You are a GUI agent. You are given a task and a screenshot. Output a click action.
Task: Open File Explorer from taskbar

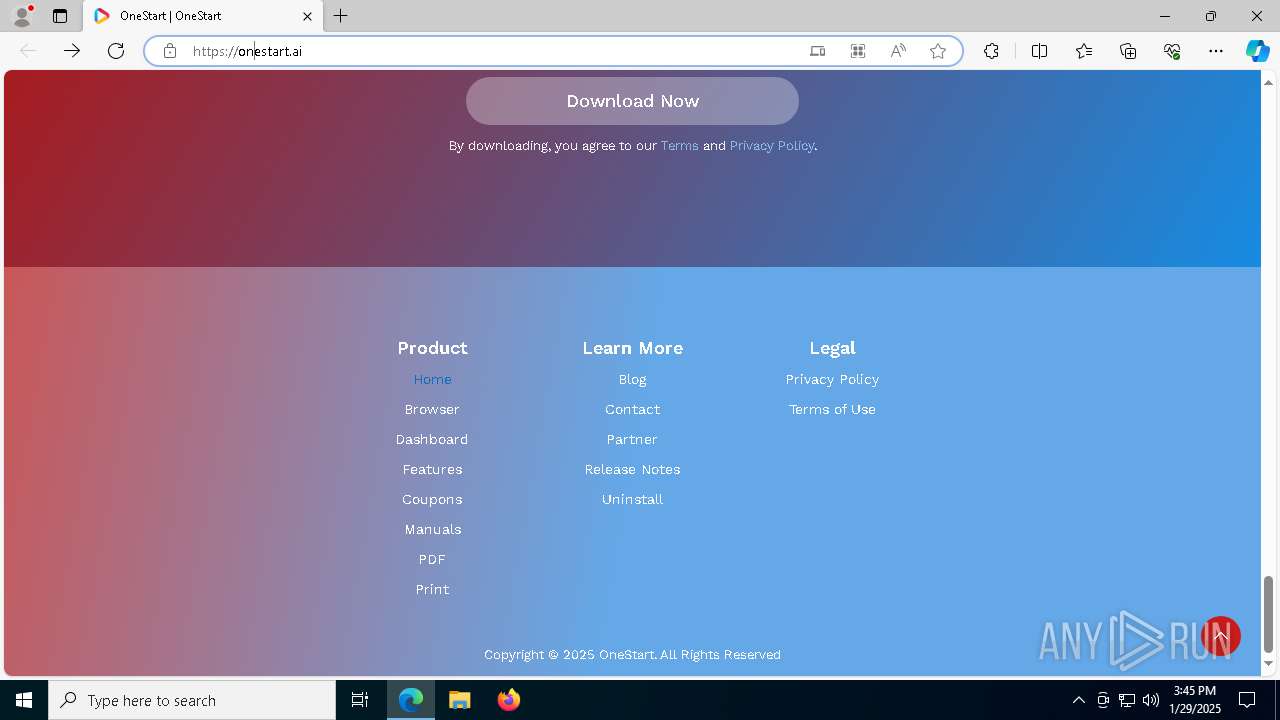(x=460, y=700)
